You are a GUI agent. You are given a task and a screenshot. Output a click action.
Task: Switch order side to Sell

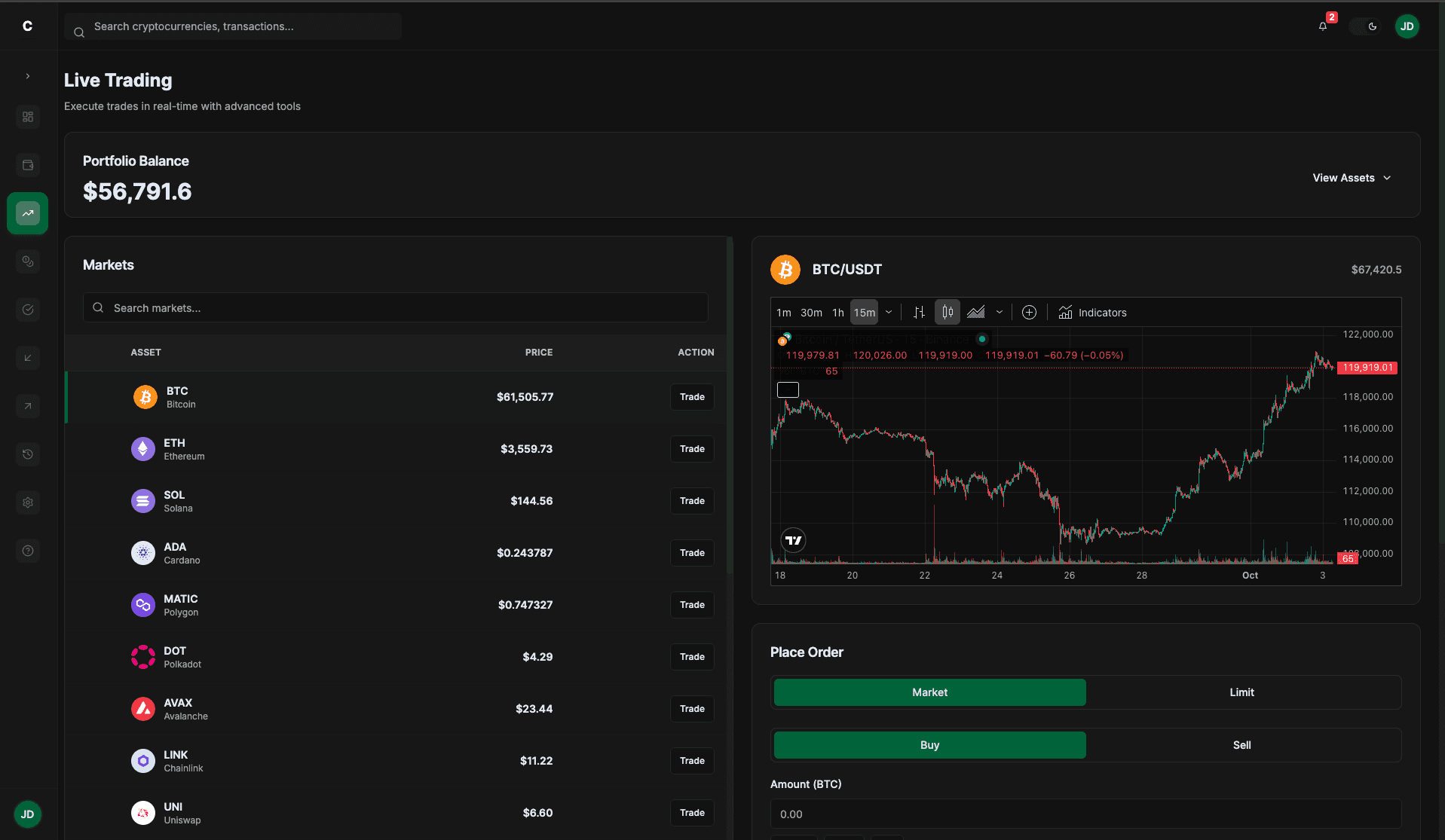1241,744
